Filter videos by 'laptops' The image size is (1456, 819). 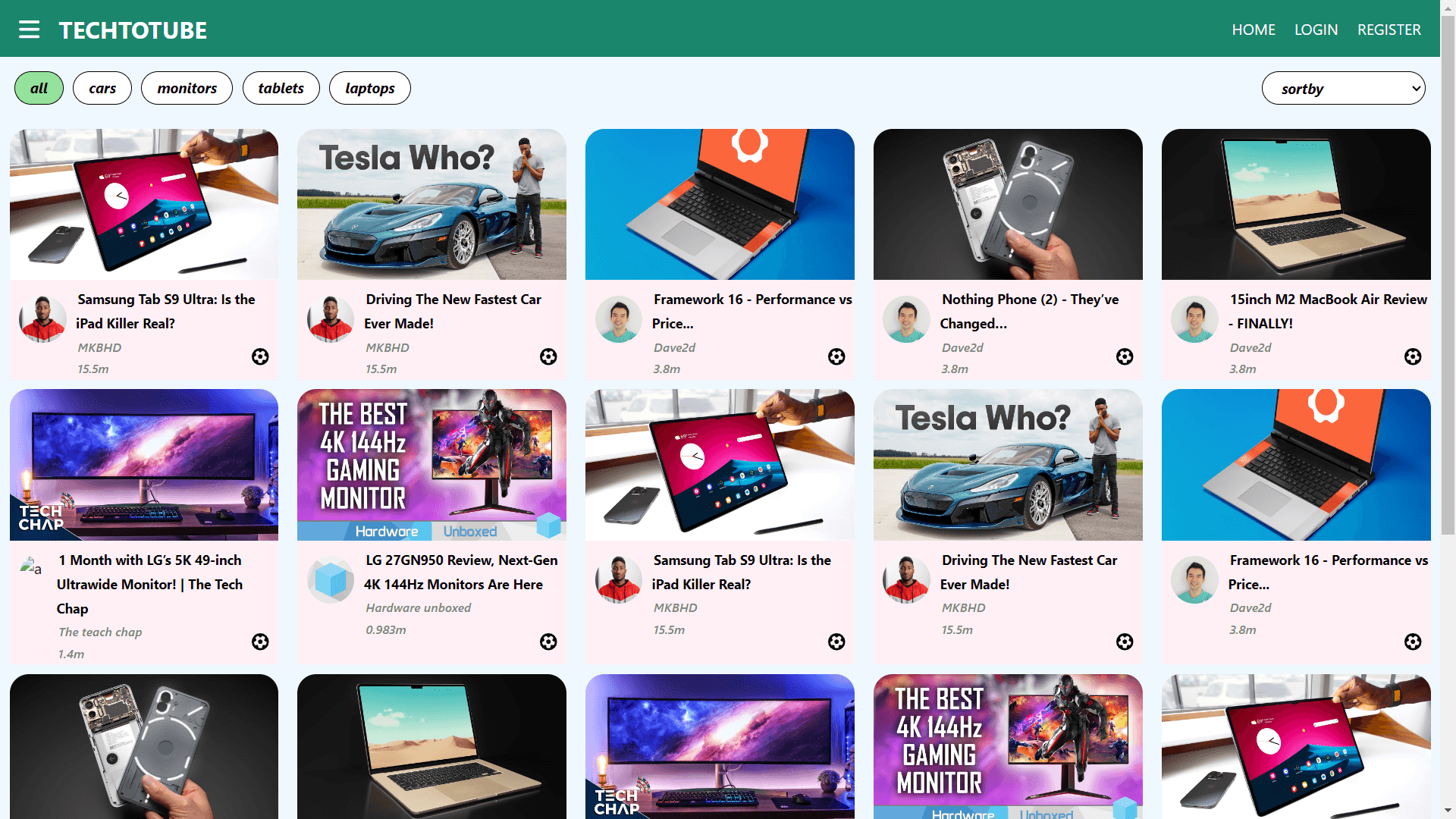pyautogui.click(x=370, y=88)
